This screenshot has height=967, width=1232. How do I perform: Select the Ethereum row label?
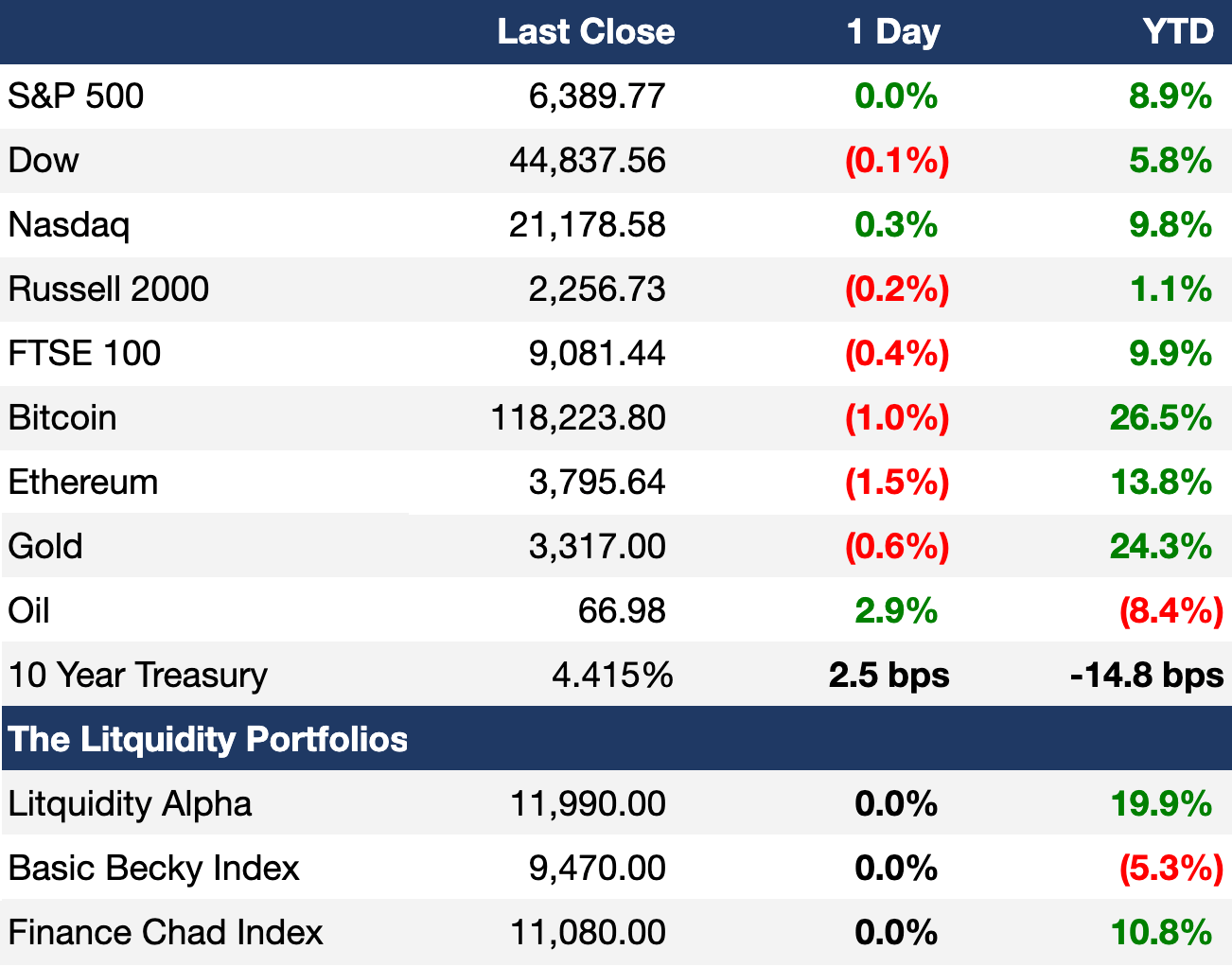(x=83, y=483)
